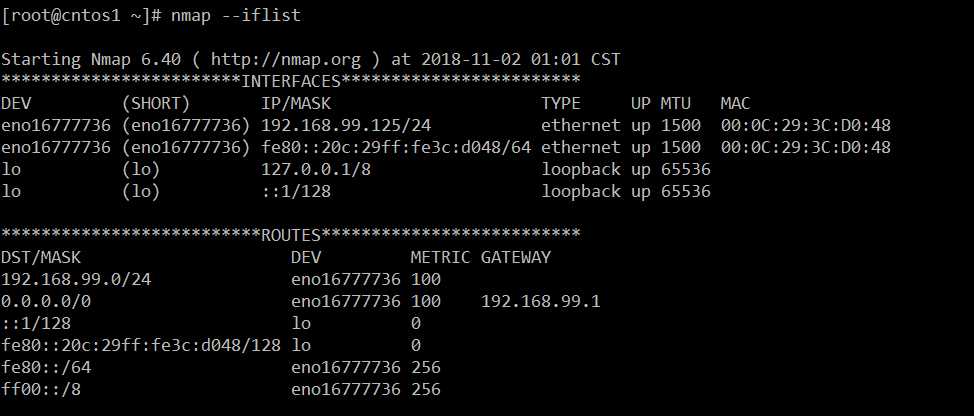
Task: Click the fe80::/64 route destination
Action: [46, 368]
